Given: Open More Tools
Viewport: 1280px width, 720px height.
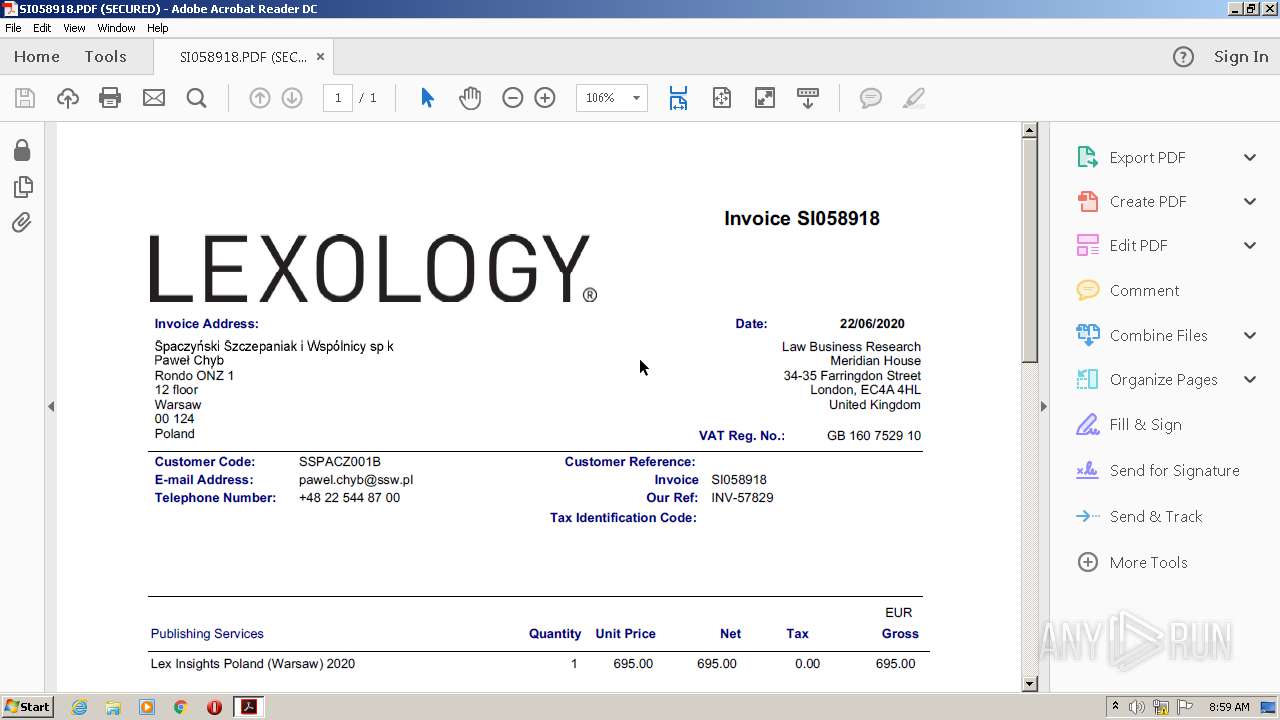Looking at the screenshot, I should tap(1148, 562).
